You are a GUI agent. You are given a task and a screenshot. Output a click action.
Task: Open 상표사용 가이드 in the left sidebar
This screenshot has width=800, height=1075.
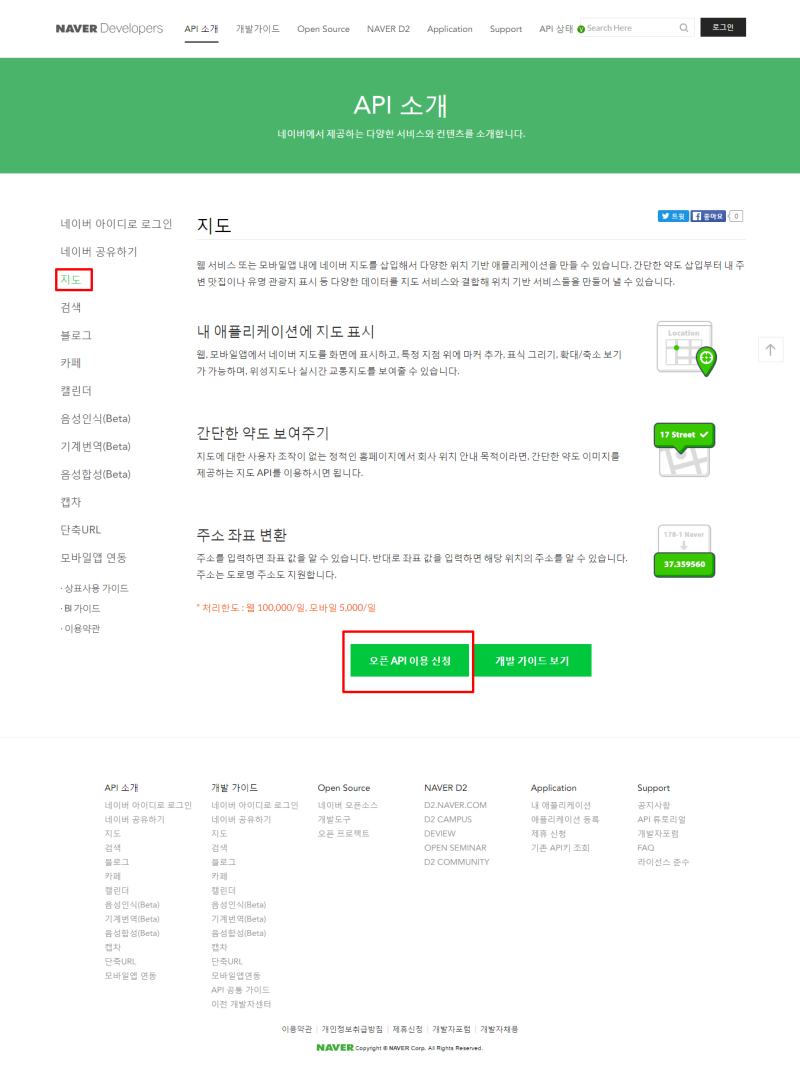pos(95,588)
